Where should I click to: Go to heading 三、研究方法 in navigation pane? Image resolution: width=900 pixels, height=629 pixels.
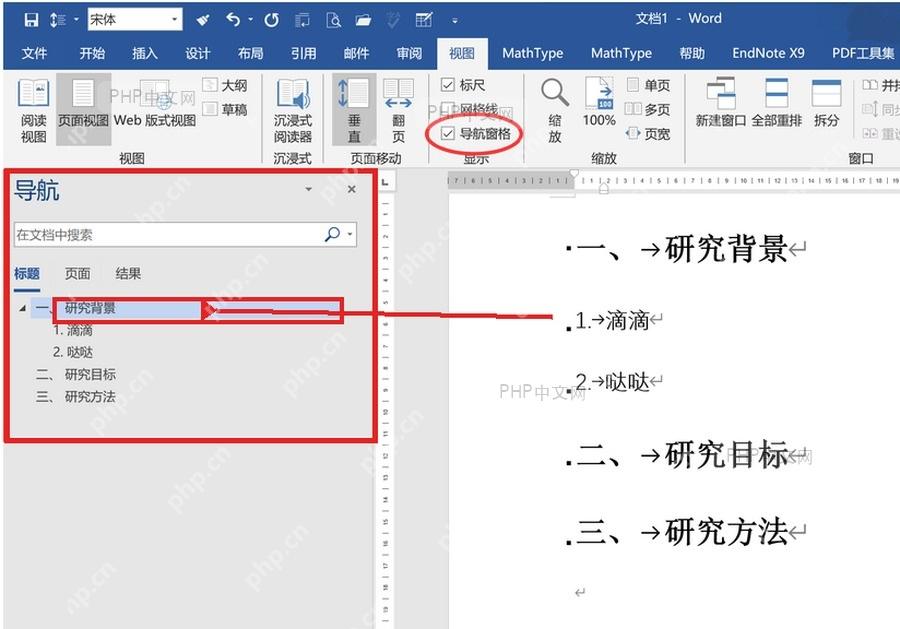click(x=76, y=397)
